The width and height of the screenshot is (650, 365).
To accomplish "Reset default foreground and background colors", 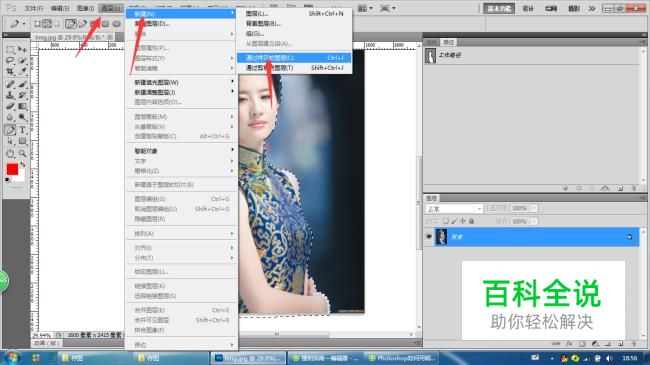I will [7, 180].
